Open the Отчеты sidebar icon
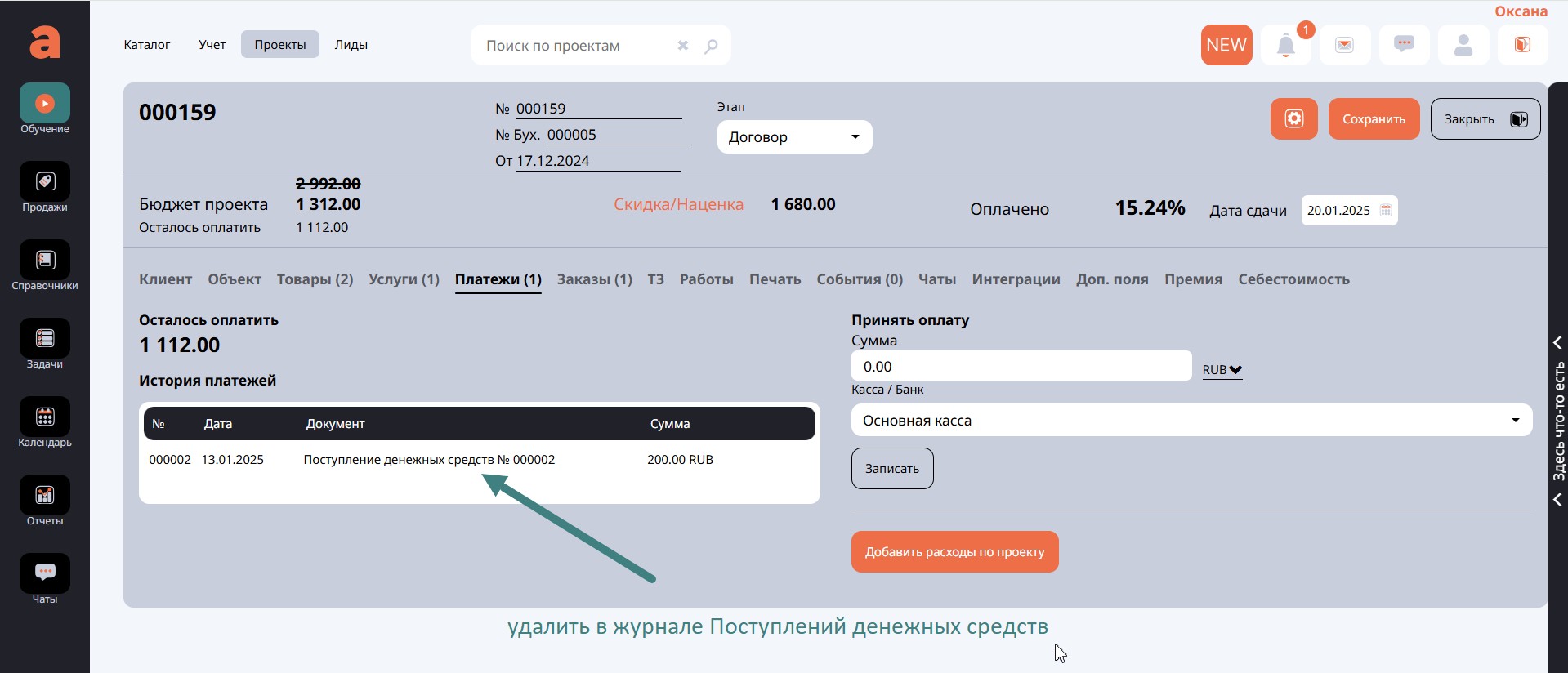The image size is (1568, 673). point(45,496)
